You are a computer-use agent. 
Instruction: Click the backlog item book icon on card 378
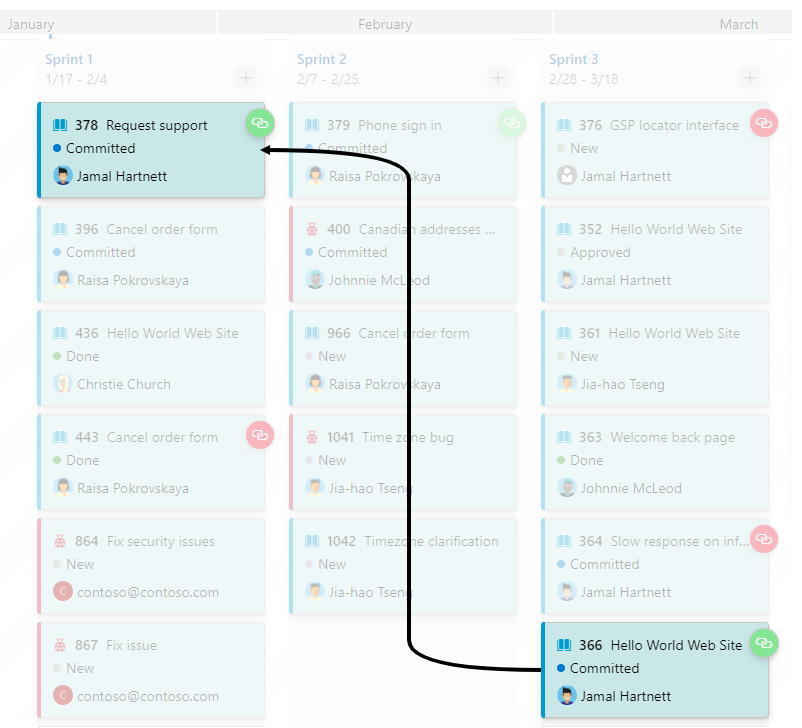pyautogui.click(x=60, y=125)
